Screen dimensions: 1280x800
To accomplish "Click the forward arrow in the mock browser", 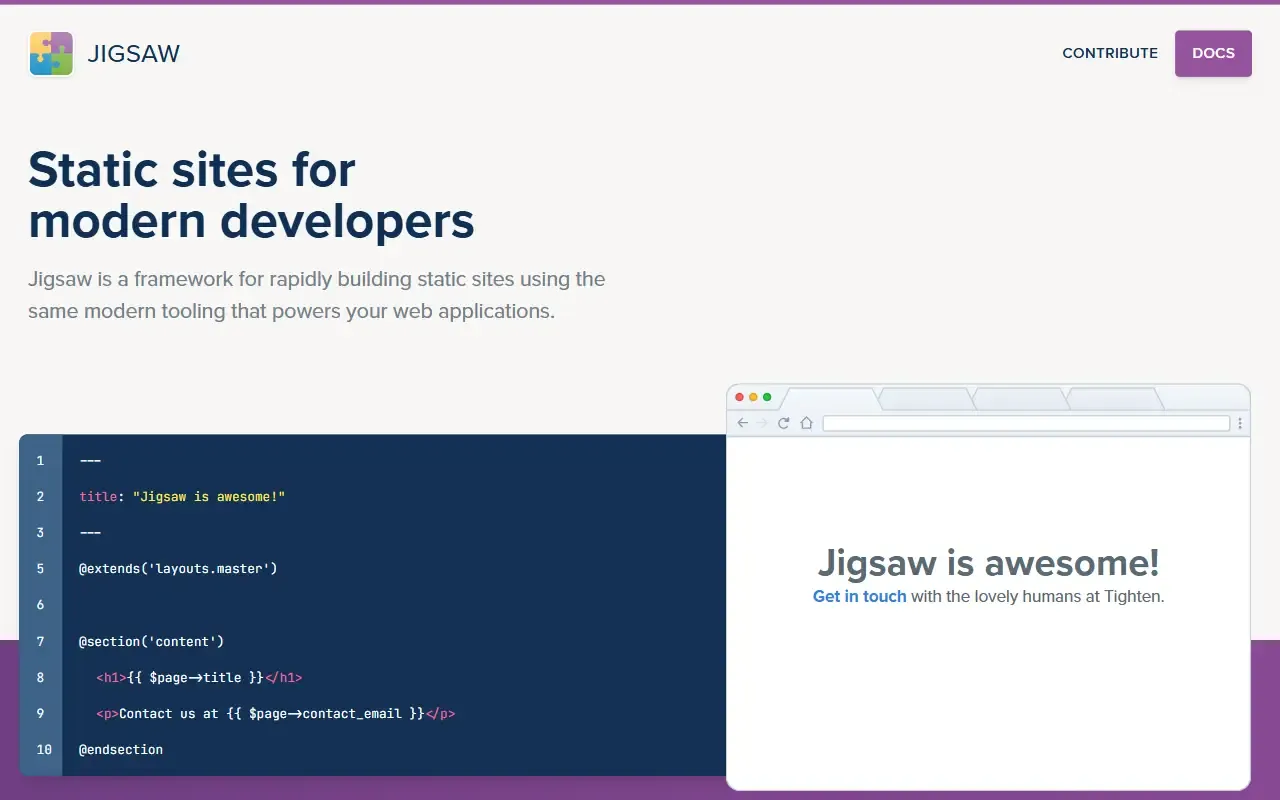I will pos(762,423).
